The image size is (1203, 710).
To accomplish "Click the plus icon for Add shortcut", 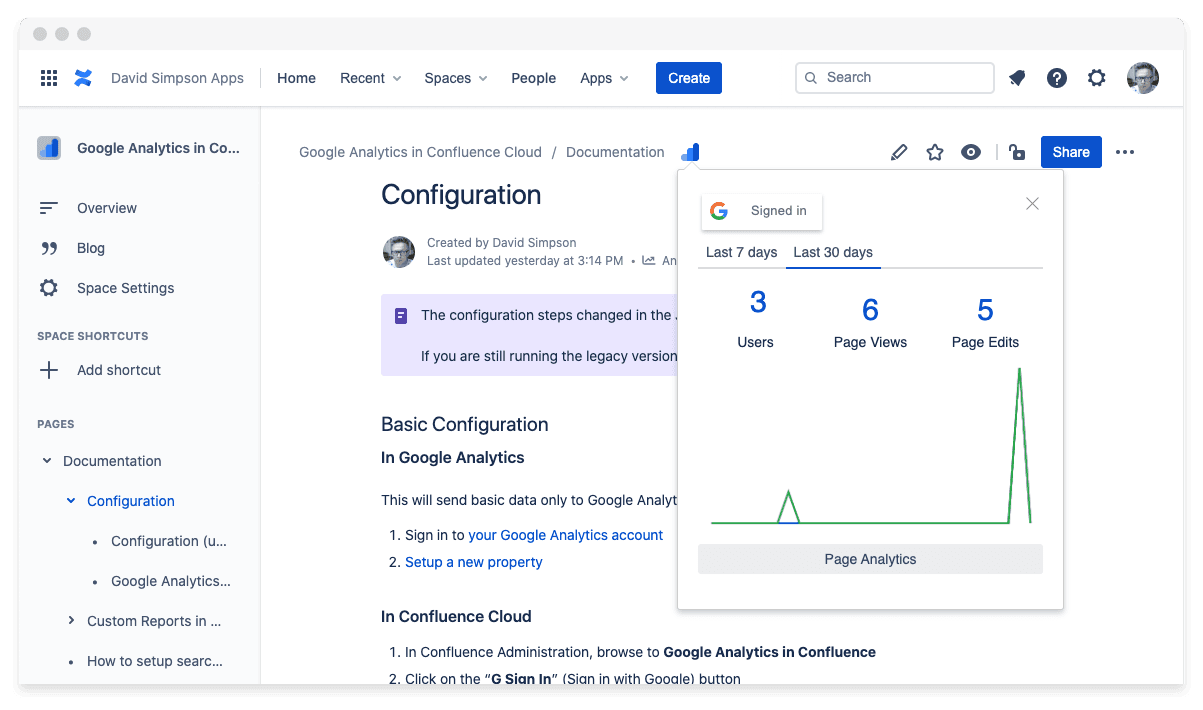I will 49,370.
